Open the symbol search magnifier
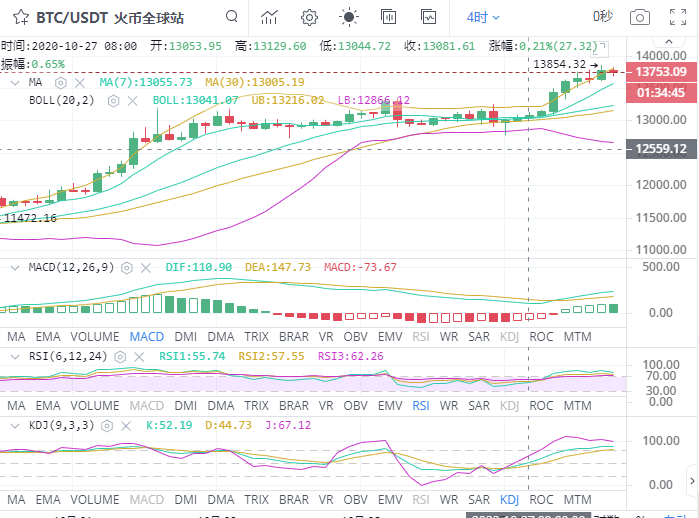699x518 pixels. pyautogui.click(x=231, y=17)
